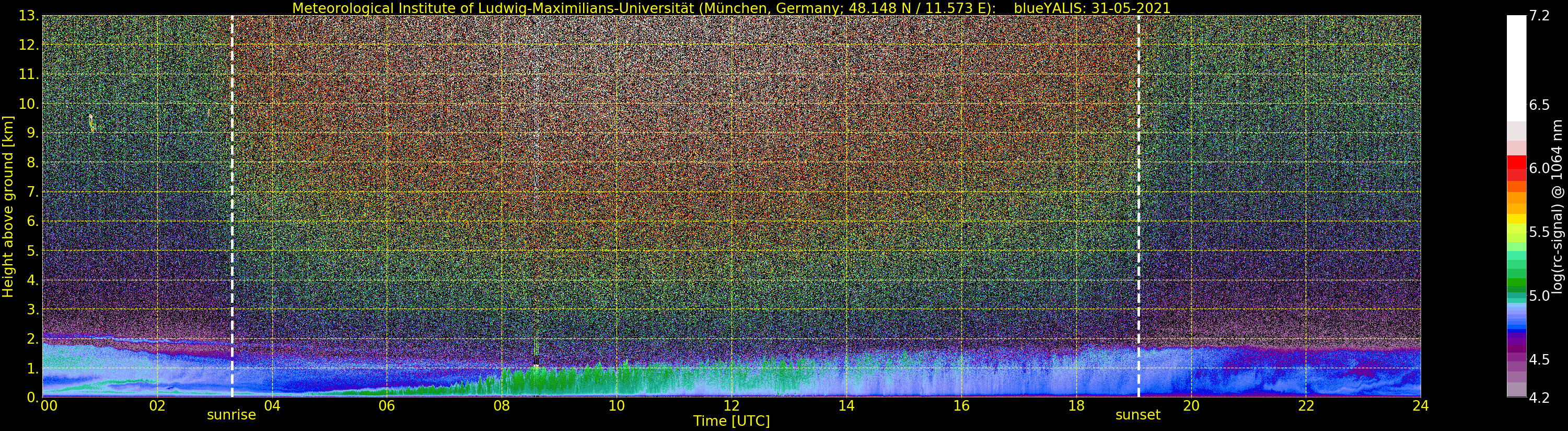Click the colorbar value 7.2
Image resolution: width=1568 pixels, height=431 pixels.
click(1539, 16)
